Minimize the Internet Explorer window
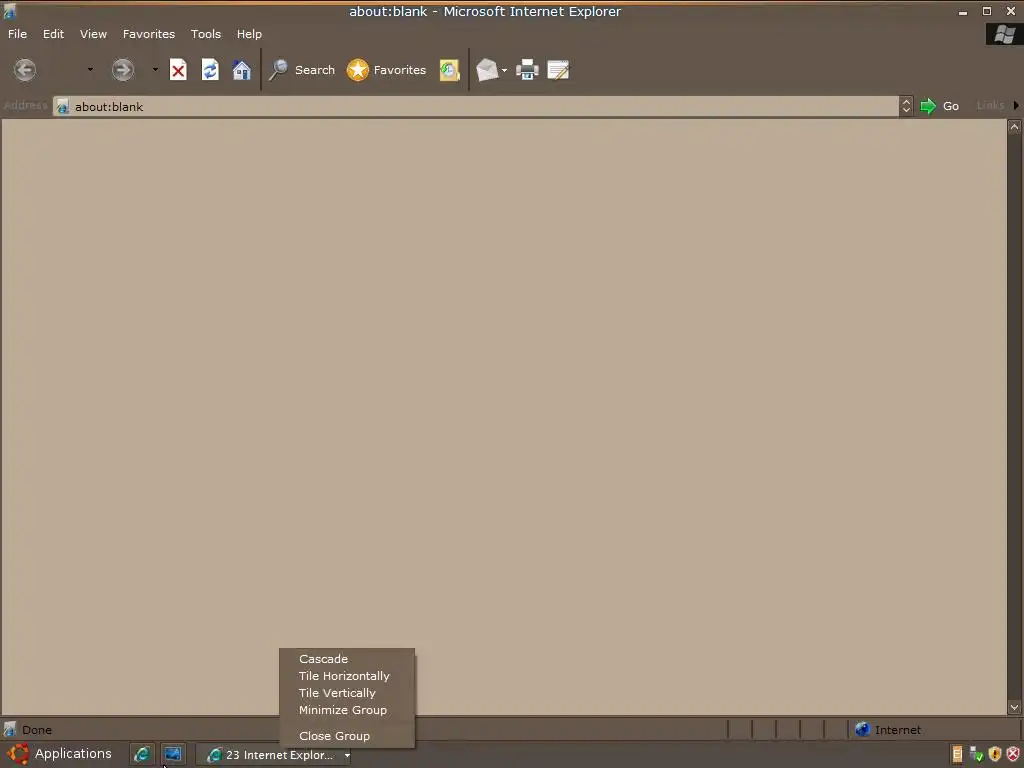Image resolution: width=1024 pixels, height=768 pixels. tap(963, 11)
